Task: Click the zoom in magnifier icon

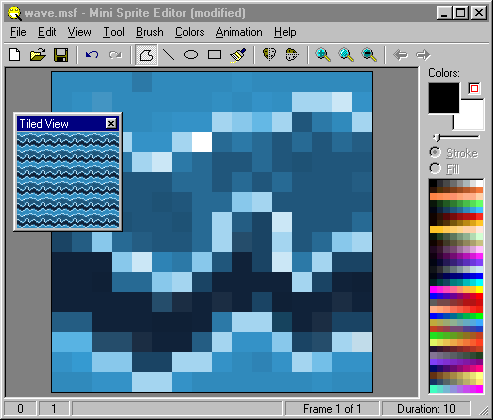Action: click(323, 55)
